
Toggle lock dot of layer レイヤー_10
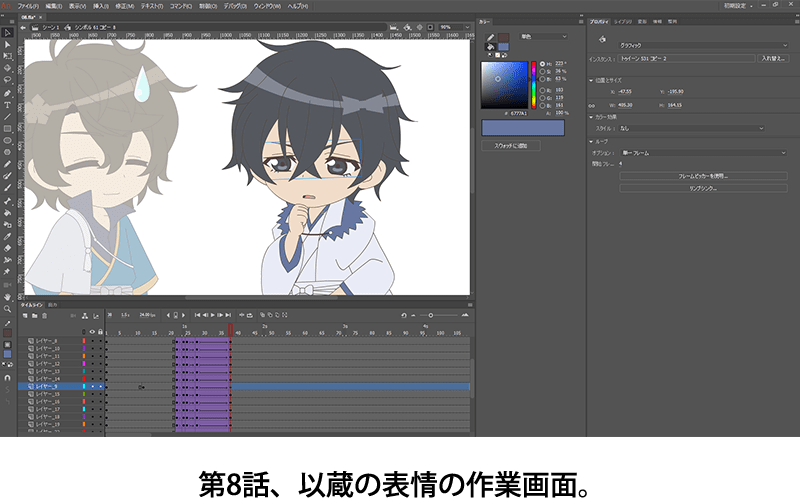click(x=100, y=348)
